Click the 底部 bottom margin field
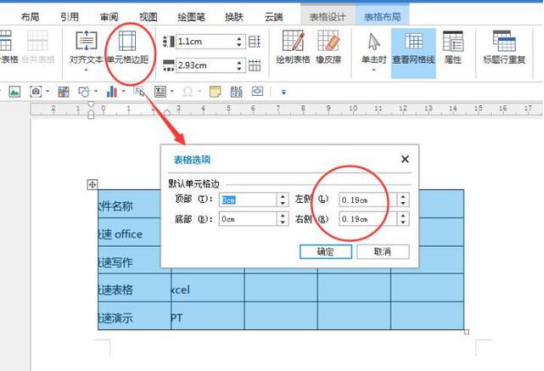This screenshot has height=371, width=544. pyautogui.click(x=248, y=219)
